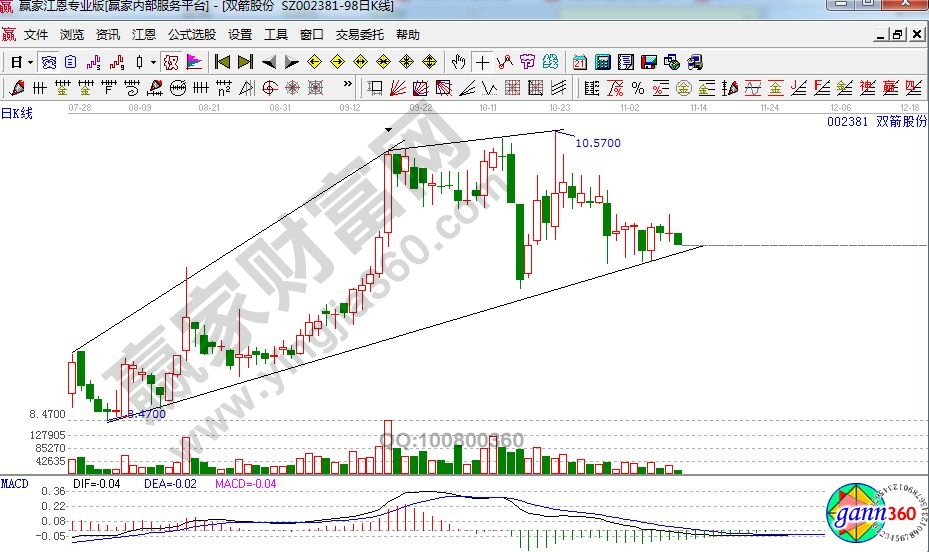Click the 日K线 chart label
Viewport: 929px width, 552px height.
(17, 113)
